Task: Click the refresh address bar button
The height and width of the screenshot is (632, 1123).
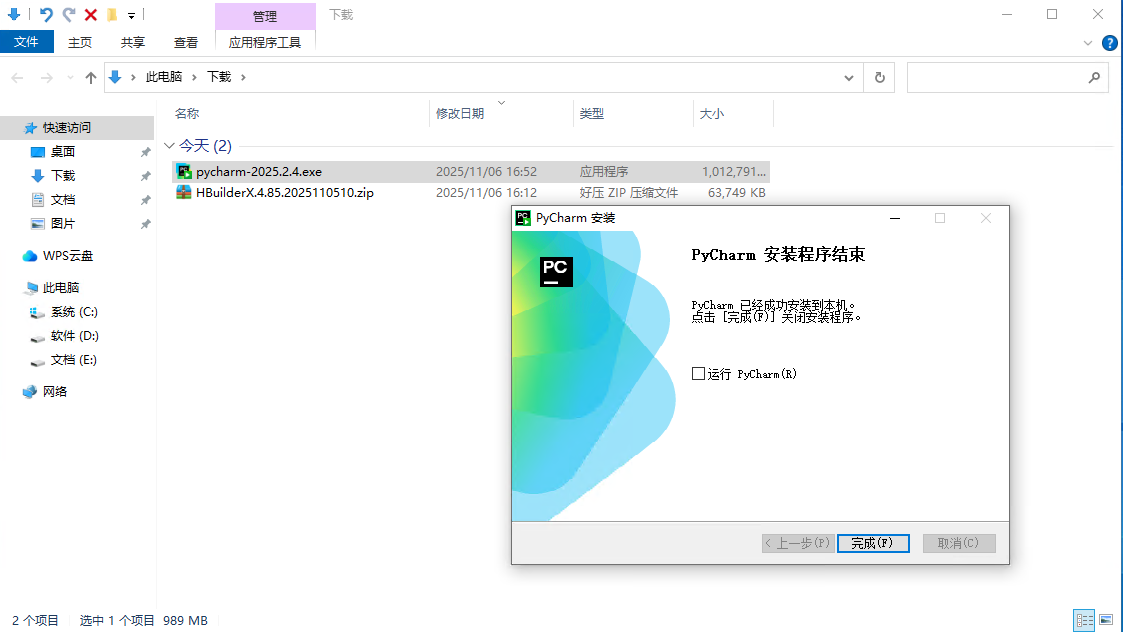Action: tap(879, 77)
